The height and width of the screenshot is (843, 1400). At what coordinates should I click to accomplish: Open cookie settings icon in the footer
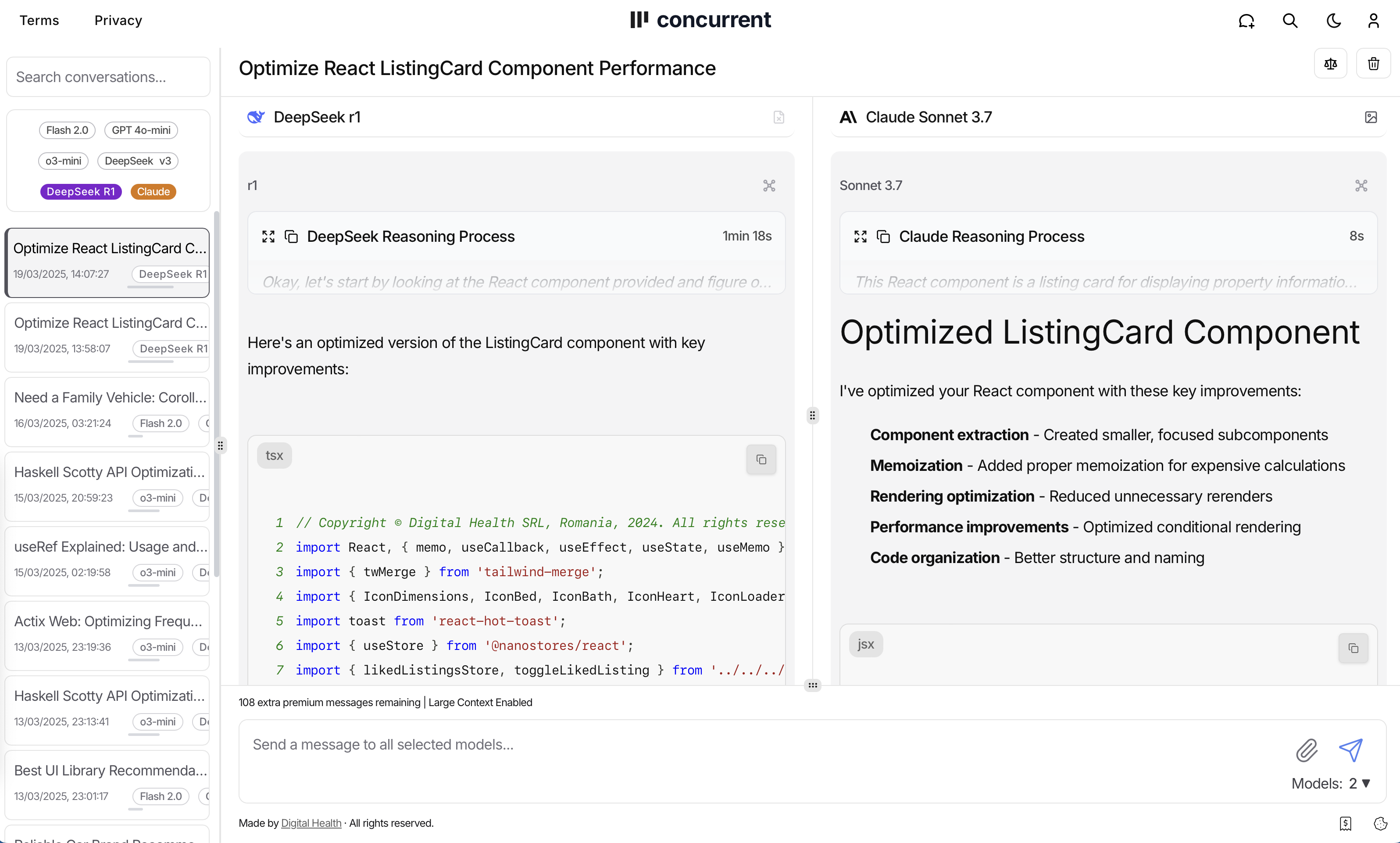click(x=1380, y=824)
